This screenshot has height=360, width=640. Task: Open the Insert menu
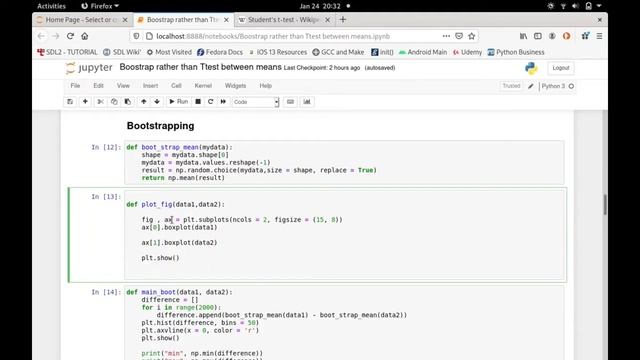tap(150, 86)
